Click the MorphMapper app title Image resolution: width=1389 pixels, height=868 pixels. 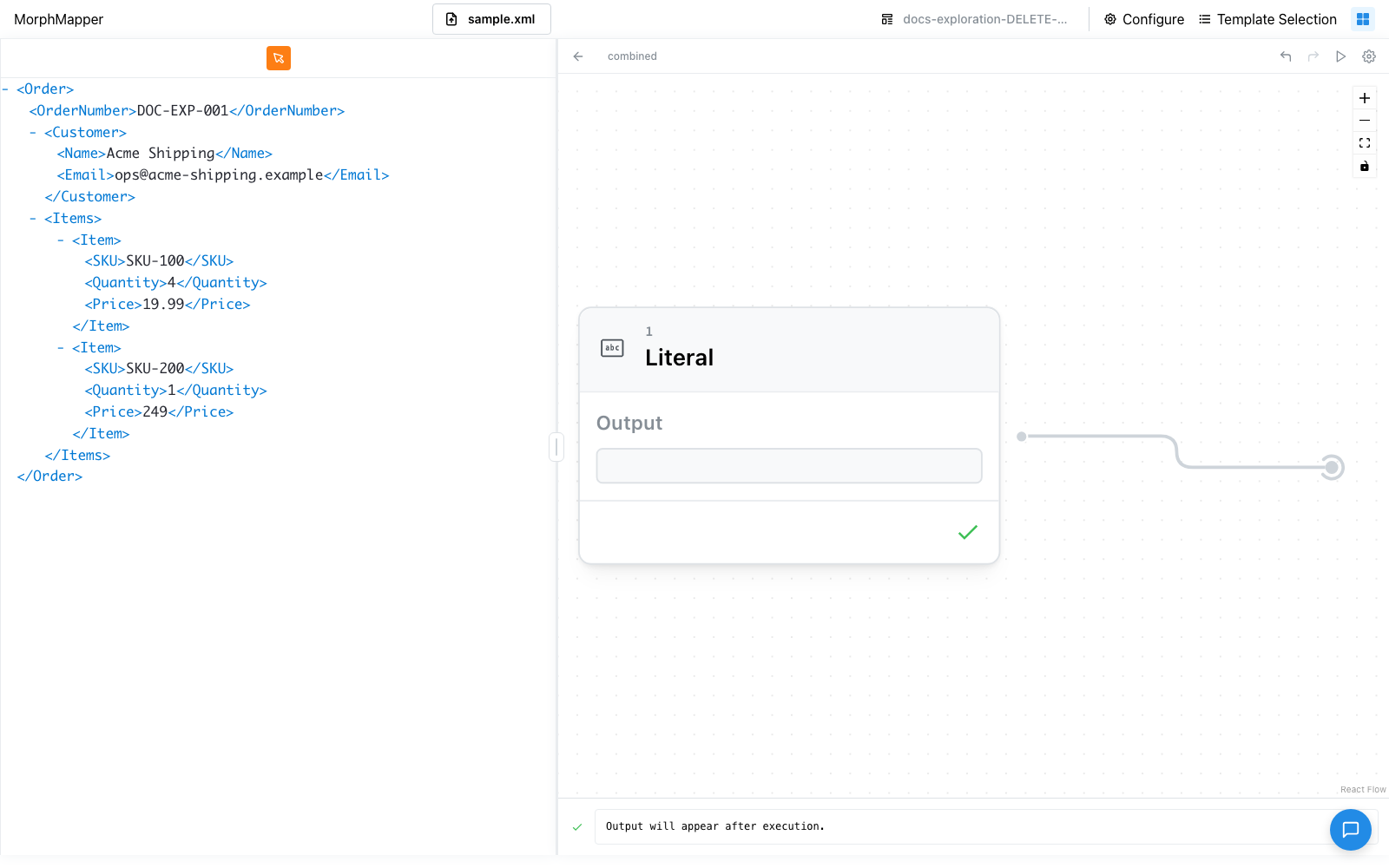[58, 19]
